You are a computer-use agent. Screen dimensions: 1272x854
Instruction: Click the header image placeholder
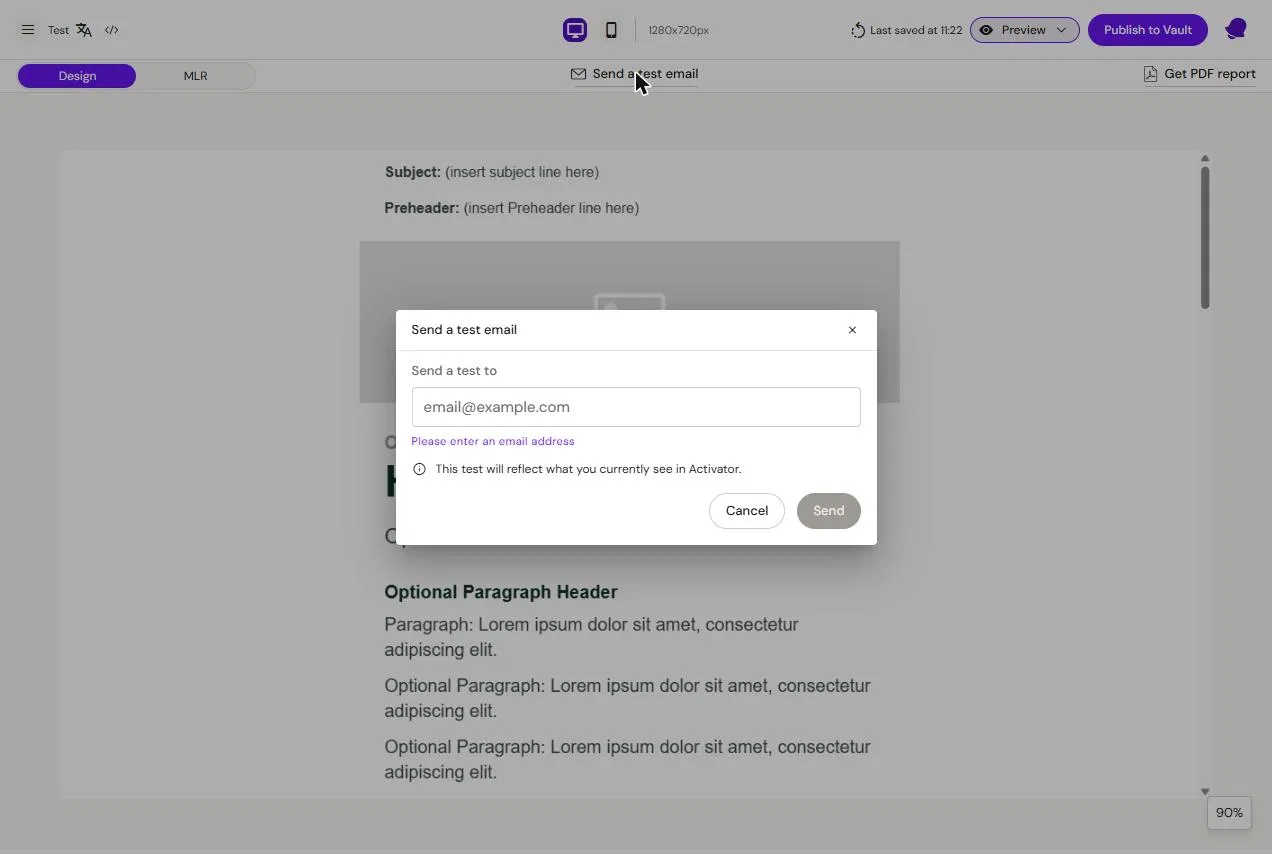(x=630, y=276)
